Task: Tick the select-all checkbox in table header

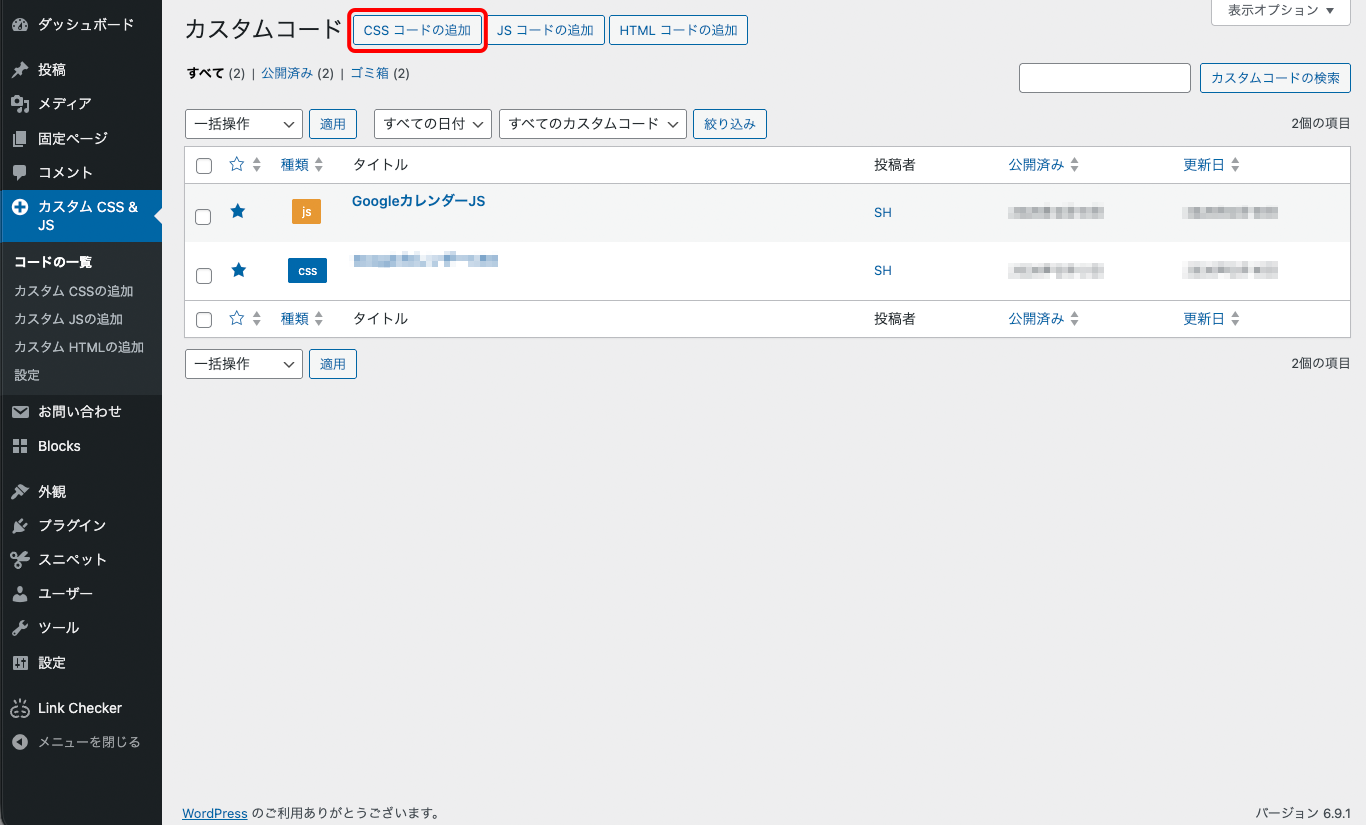Action: pos(204,166)
